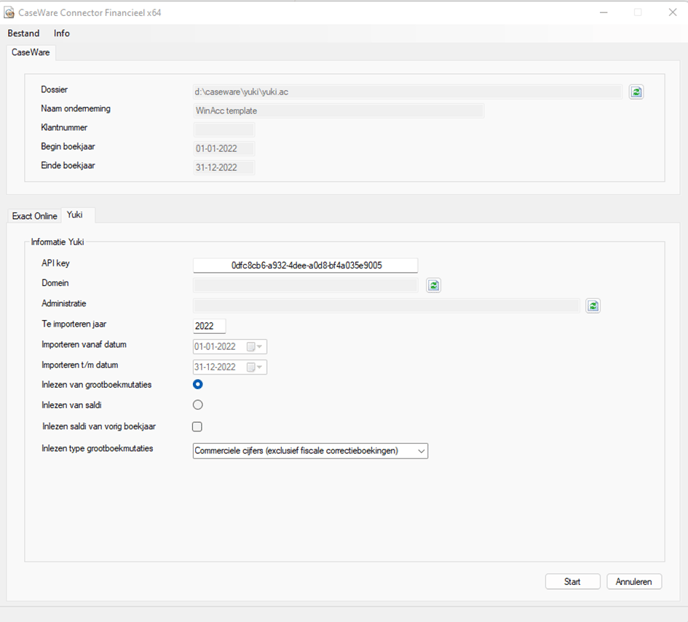Click the CaseWare Connector app icon in title bar
The image size is (688, 622).
[x=9, y=12]
